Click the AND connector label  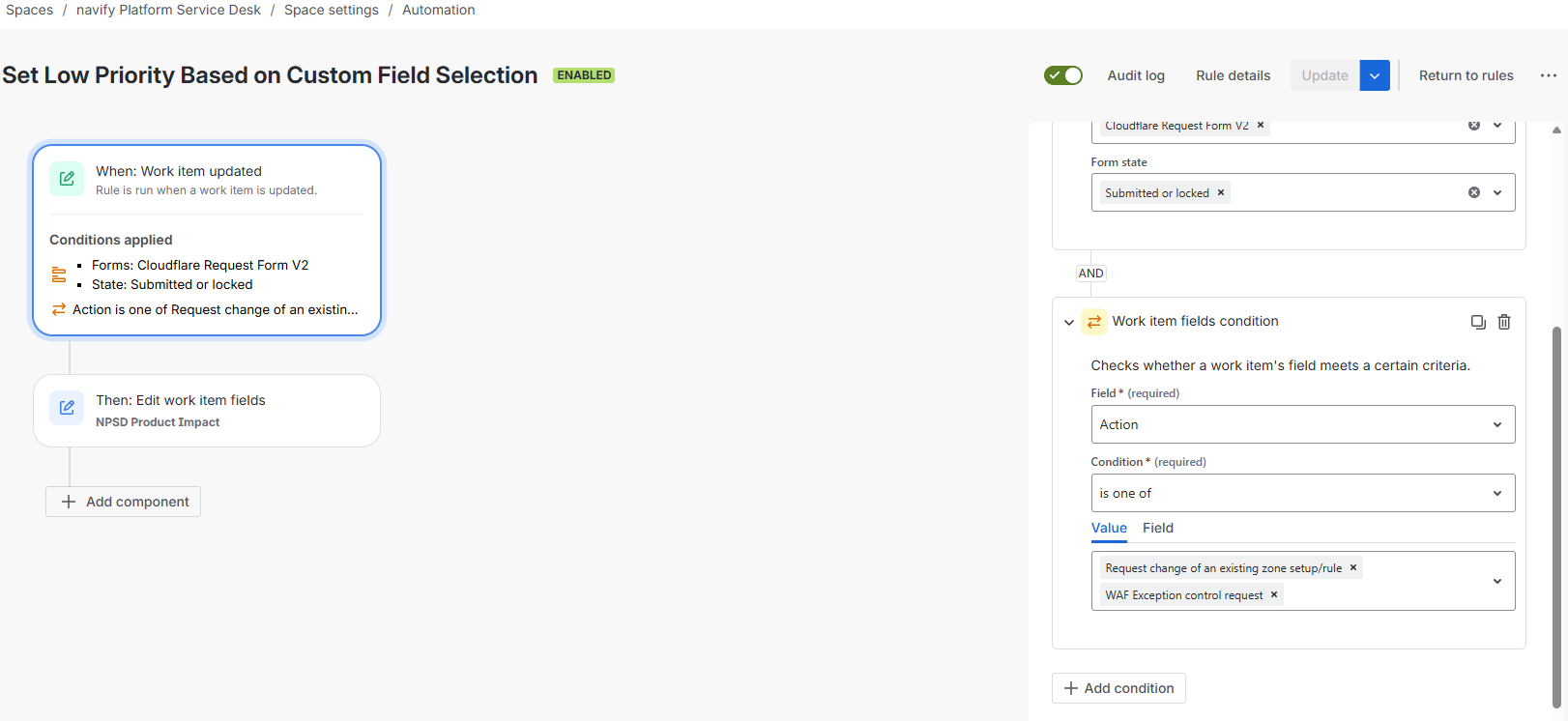point(1090,274)
